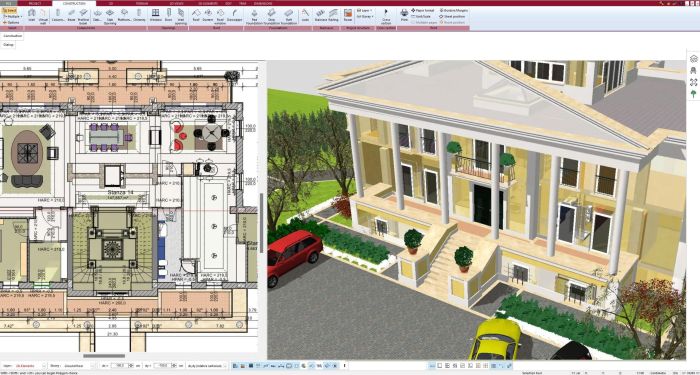
Task: Click the dy value input field
Action: 162,366
